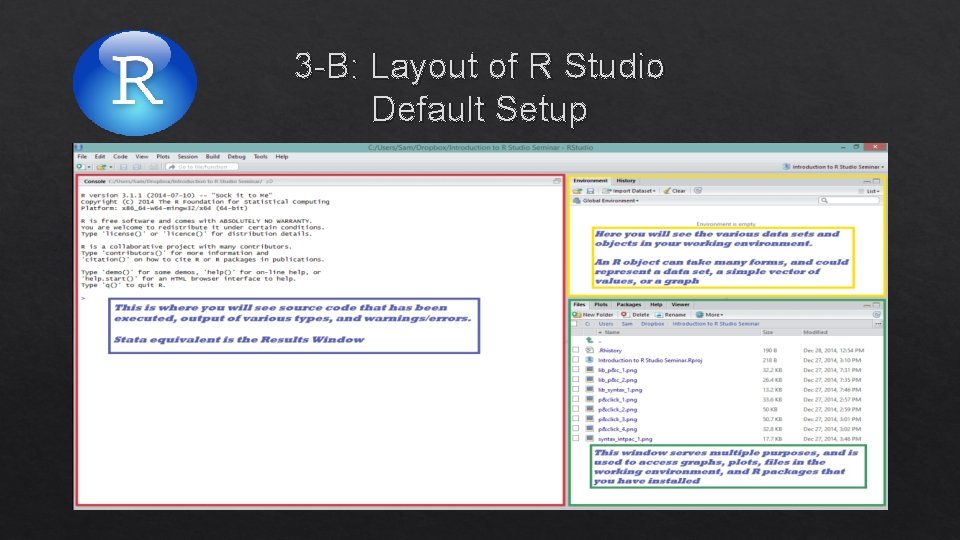Open the recent files dropdown arrow beside Open icon
This screenshot has height=540, width=960.
click(x=111, y=167)
